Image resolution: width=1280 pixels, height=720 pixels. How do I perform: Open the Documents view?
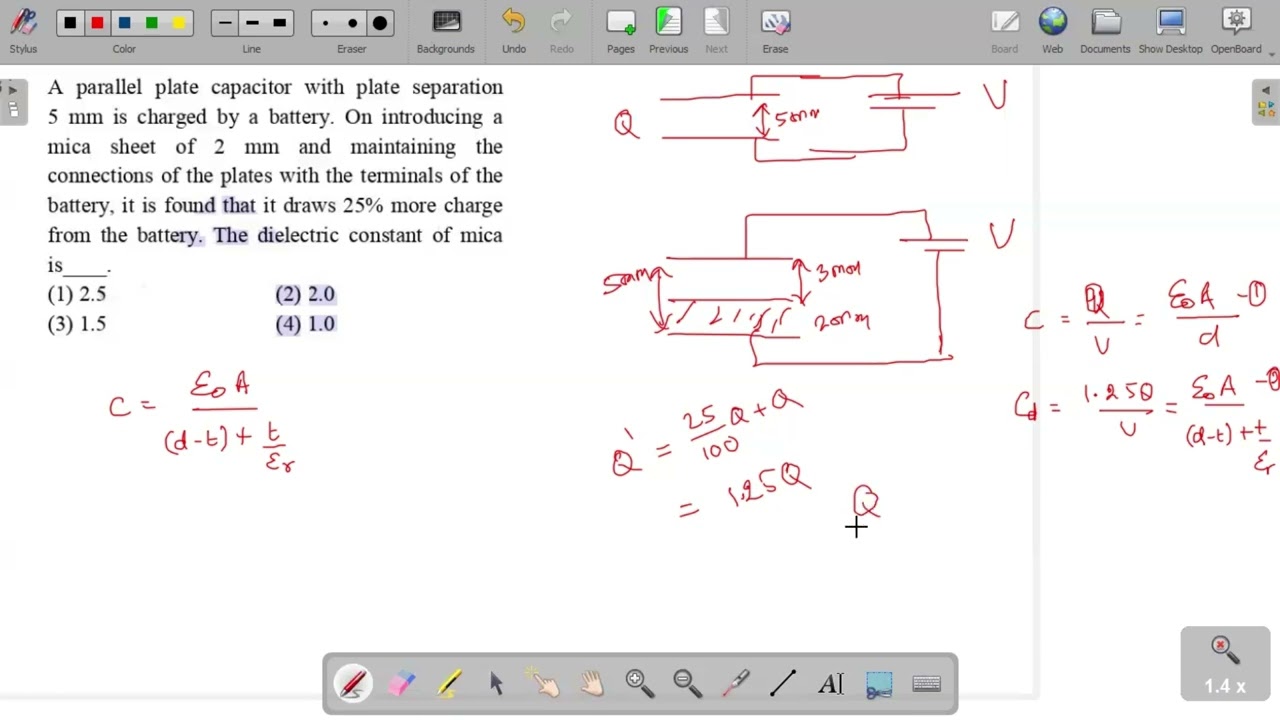tap(1106, 31)
